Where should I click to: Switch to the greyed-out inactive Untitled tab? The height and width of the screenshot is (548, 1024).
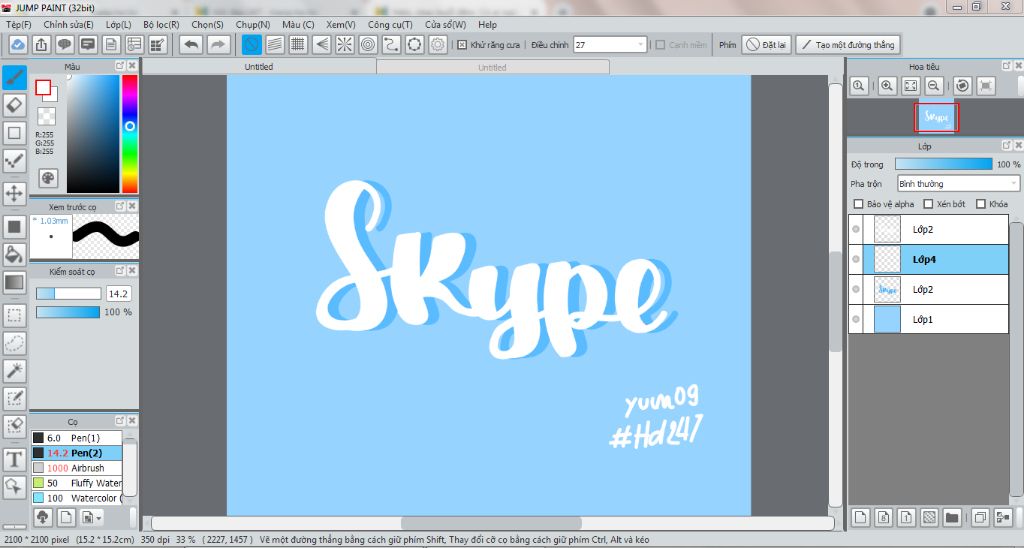(492, 67)
